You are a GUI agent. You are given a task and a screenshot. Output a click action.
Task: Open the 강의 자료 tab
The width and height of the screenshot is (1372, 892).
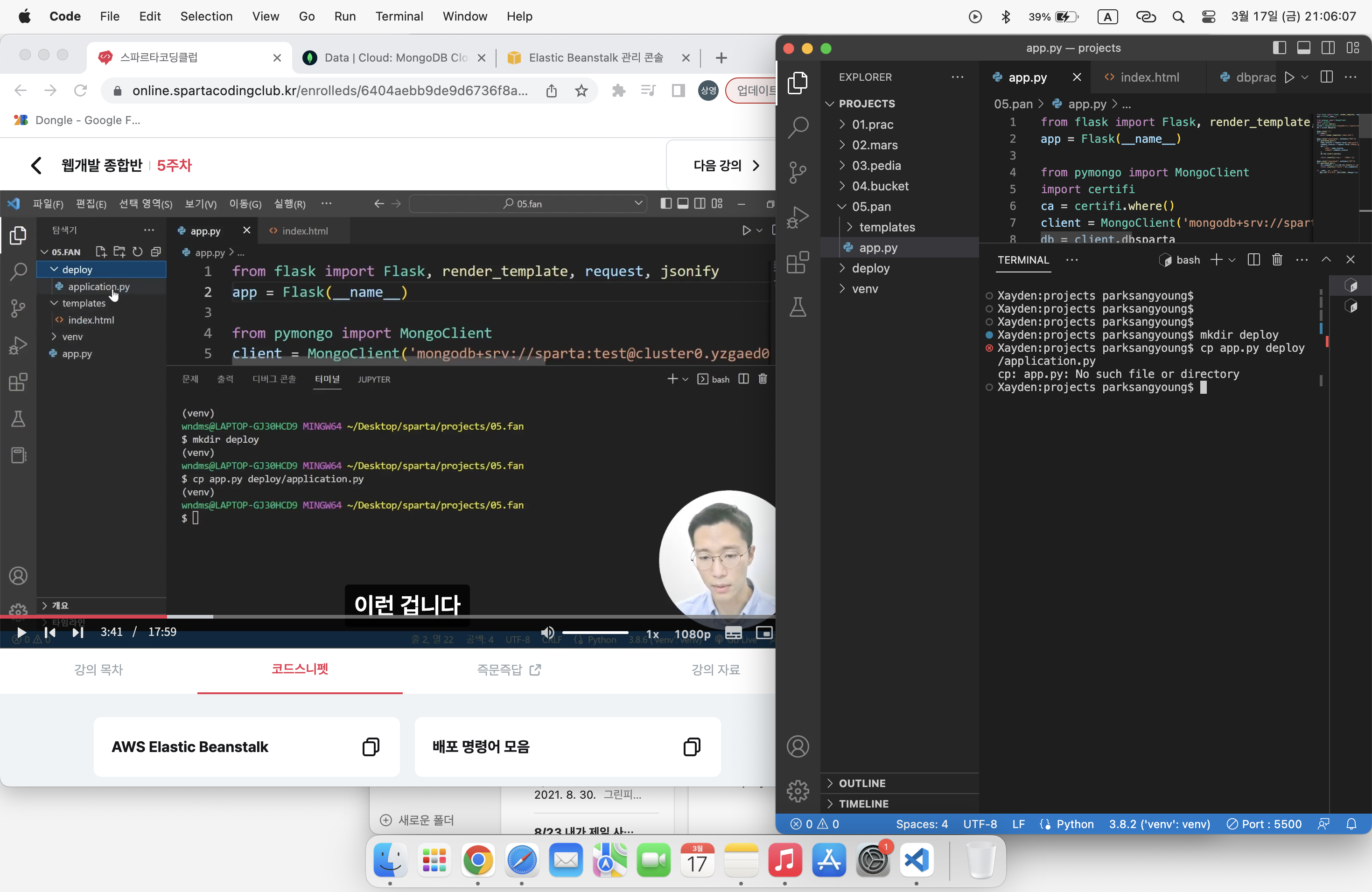[x=716, y=669]
